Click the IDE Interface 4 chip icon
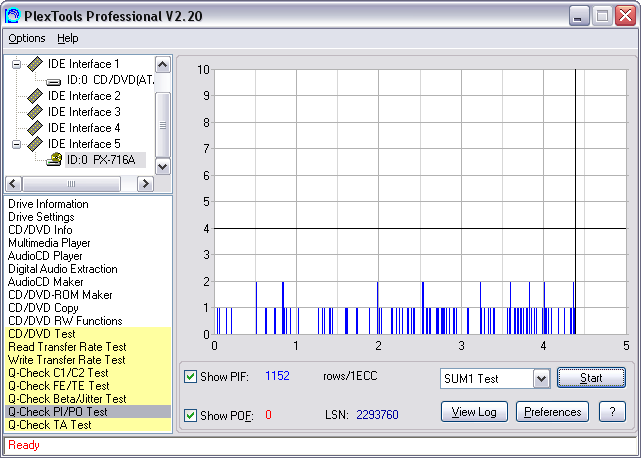Viewport: 641px width, 458px height. [35, 128]
